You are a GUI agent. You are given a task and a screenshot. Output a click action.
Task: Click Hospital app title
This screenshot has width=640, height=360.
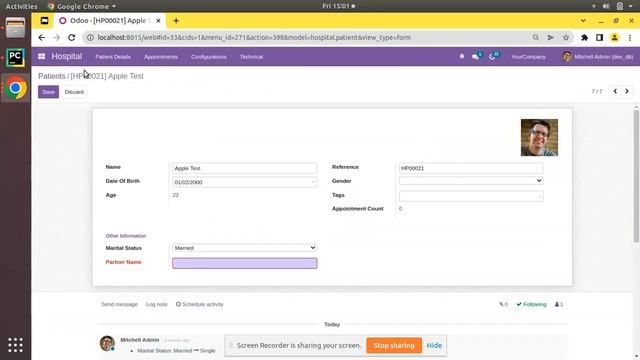pyautogui.click(x=67, y=56)
